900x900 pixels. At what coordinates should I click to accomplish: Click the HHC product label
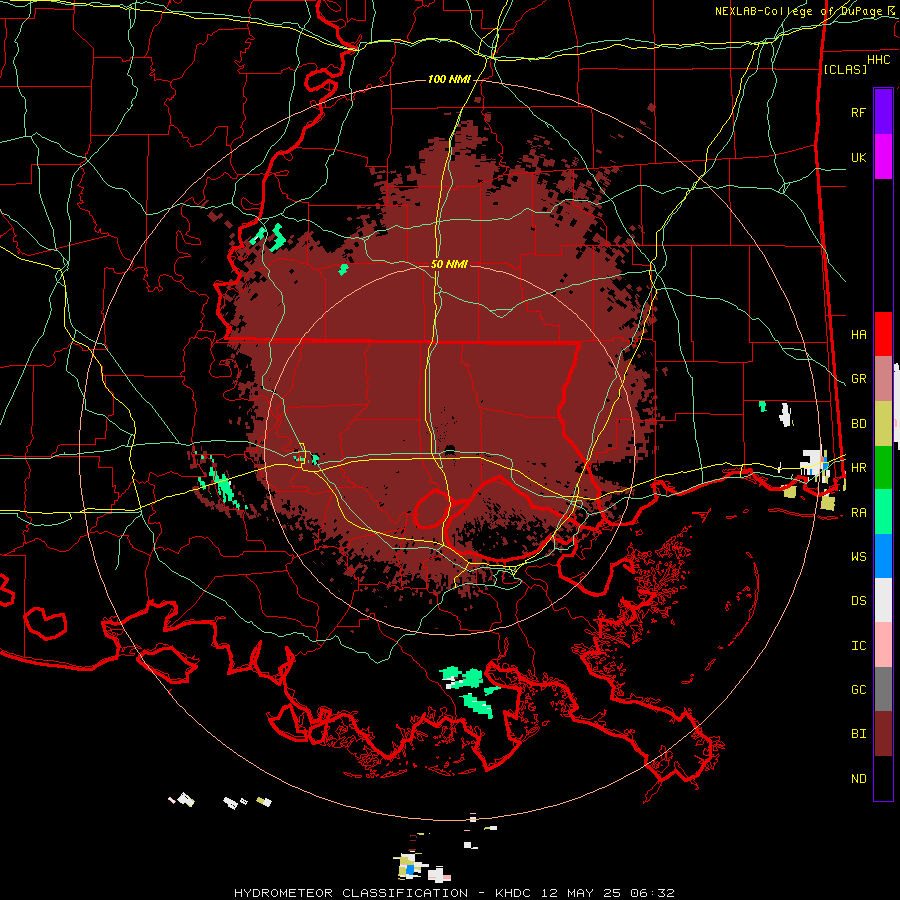coord(879,60)
